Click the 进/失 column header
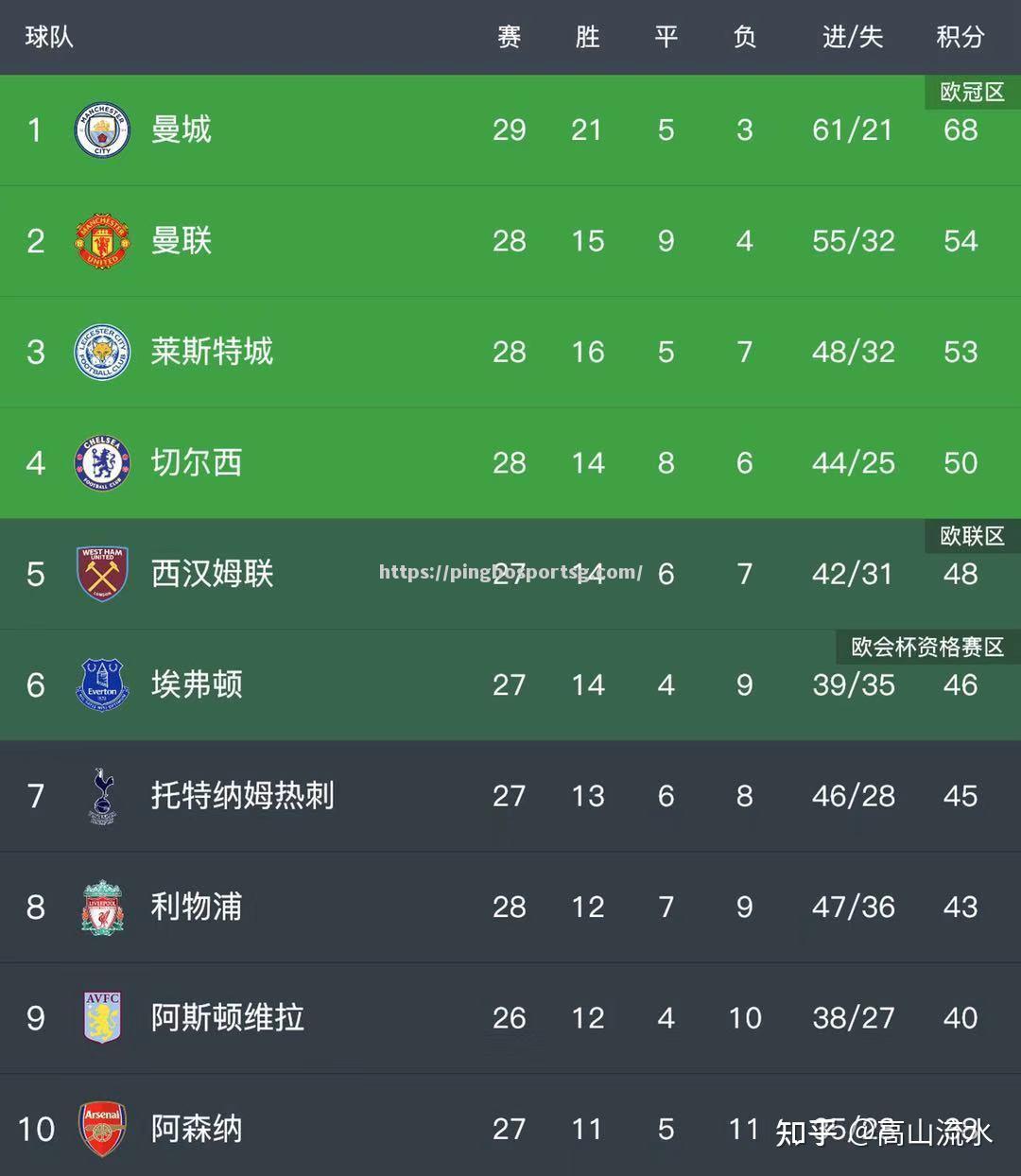 pos(853,37)
